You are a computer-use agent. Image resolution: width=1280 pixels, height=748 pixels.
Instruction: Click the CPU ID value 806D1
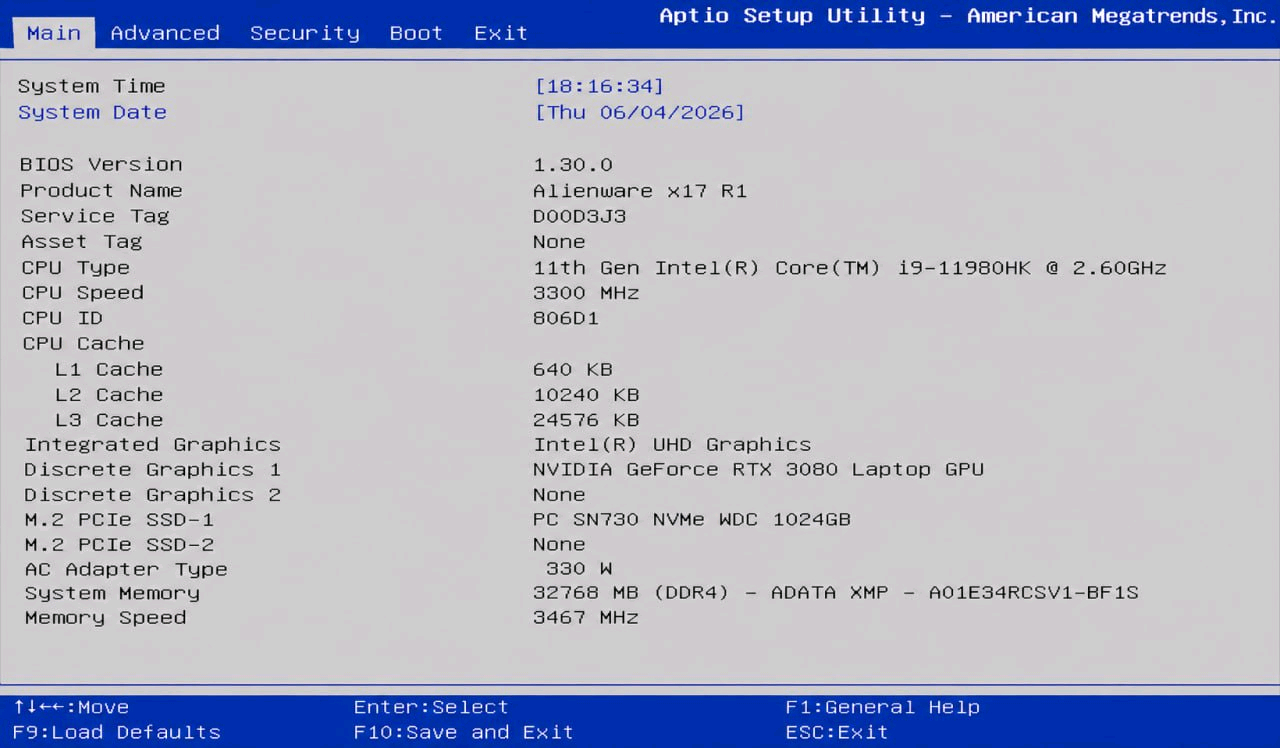pos(566,318)
